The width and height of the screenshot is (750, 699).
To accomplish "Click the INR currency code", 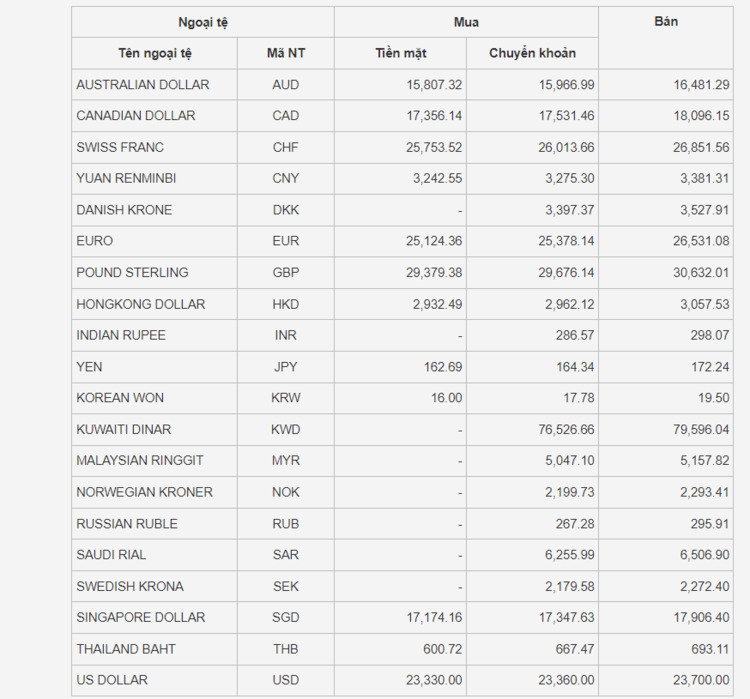I will (286, 335).
